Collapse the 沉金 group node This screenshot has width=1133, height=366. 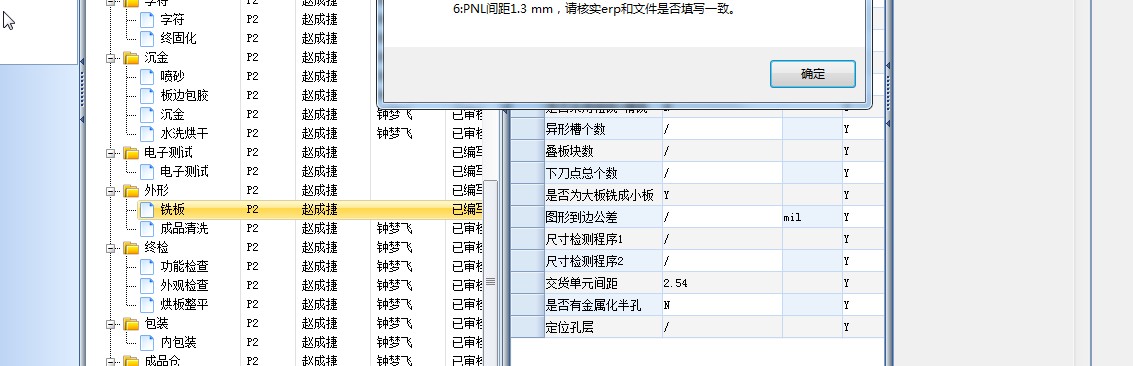tap(111, 58)
